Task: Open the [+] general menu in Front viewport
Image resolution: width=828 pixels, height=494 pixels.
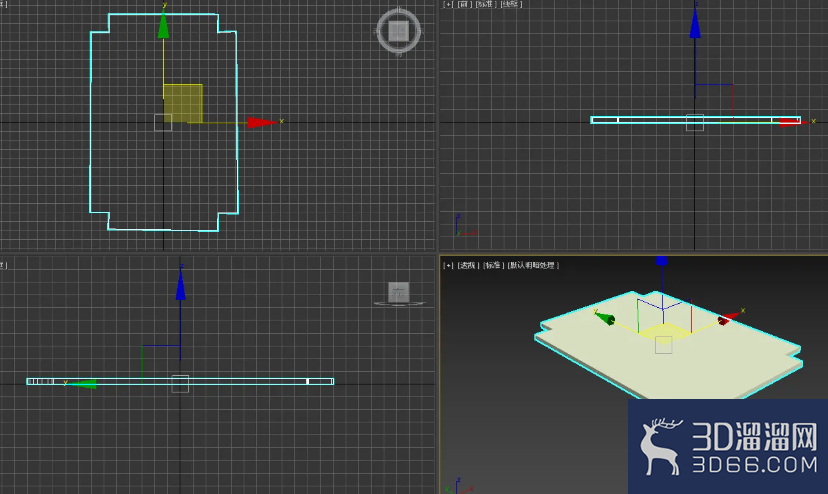Action: (448, 4)
